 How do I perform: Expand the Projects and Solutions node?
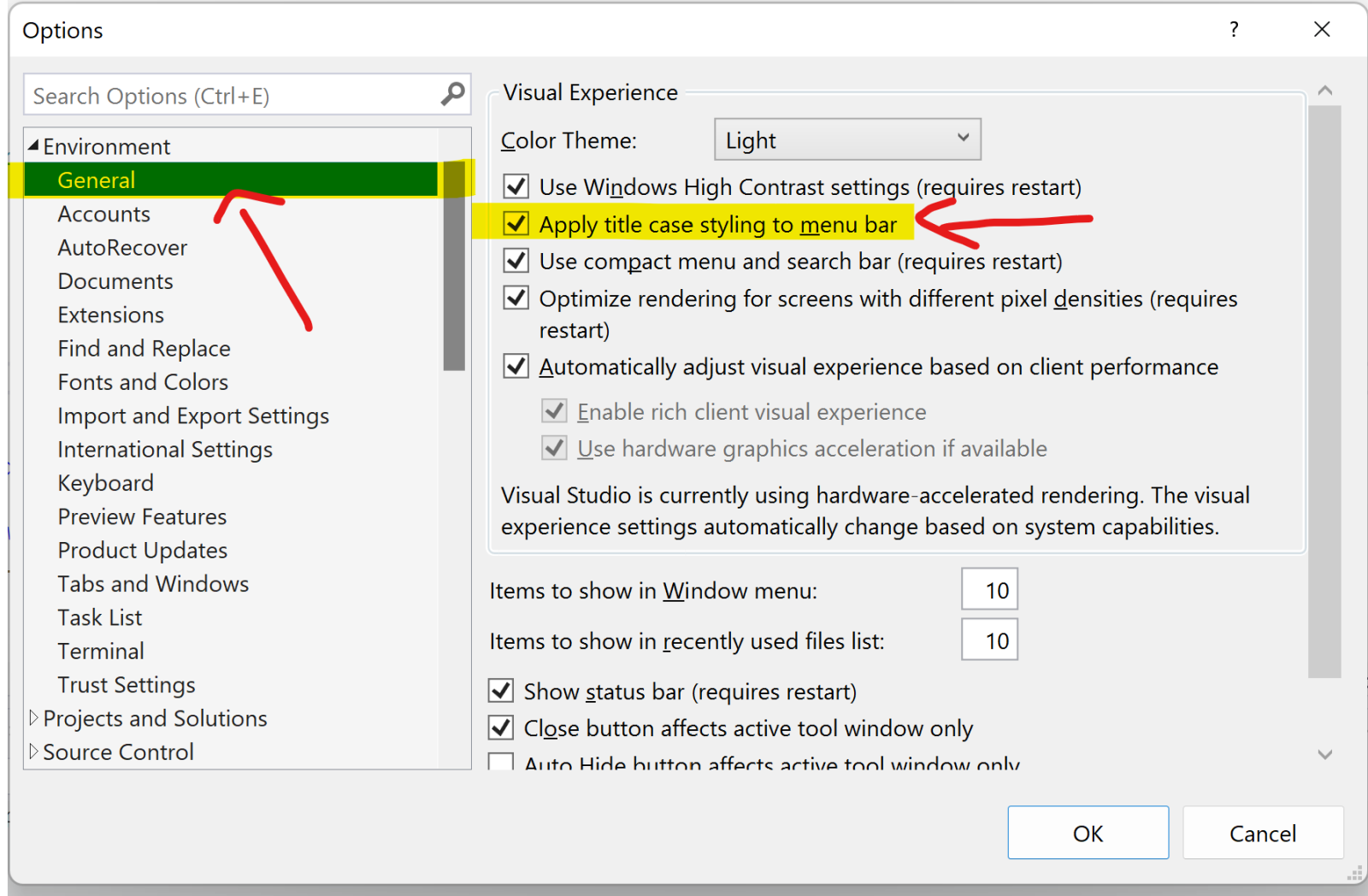34,717
